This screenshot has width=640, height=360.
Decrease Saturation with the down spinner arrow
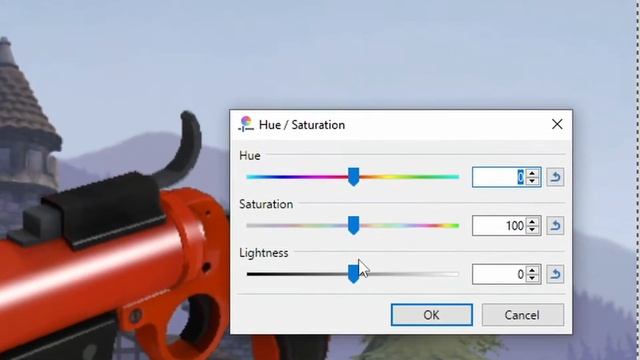pos(532,230)
